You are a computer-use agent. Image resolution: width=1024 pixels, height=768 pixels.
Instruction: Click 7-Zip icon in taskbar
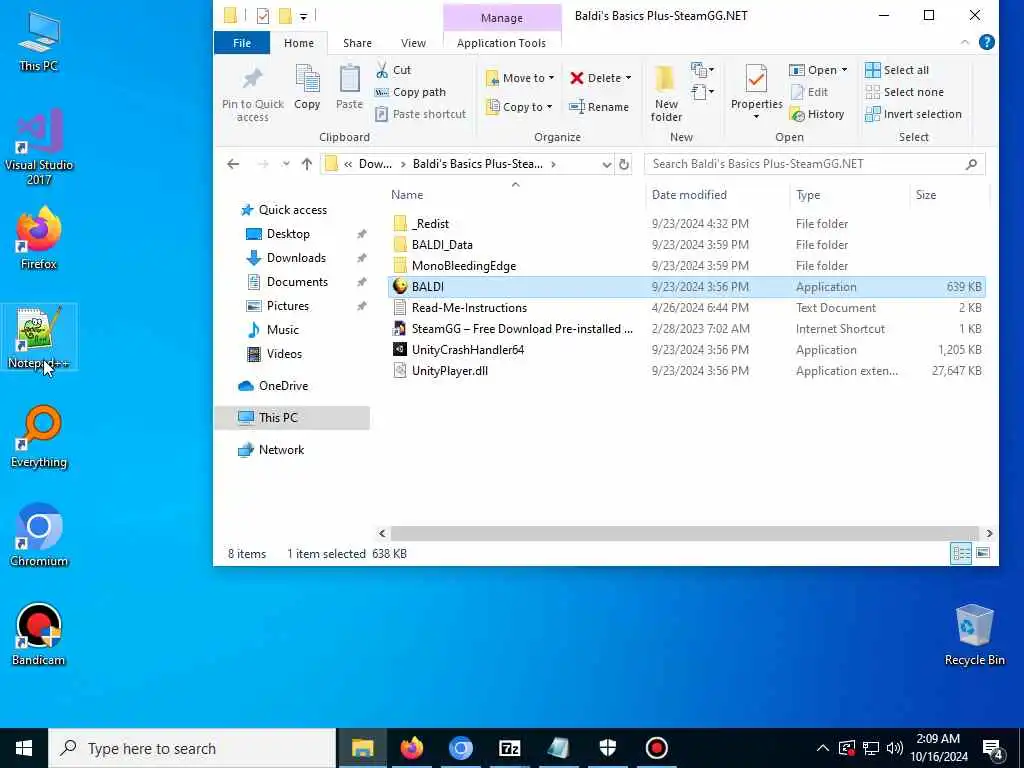pyautogui.click(x=509, y=748)
